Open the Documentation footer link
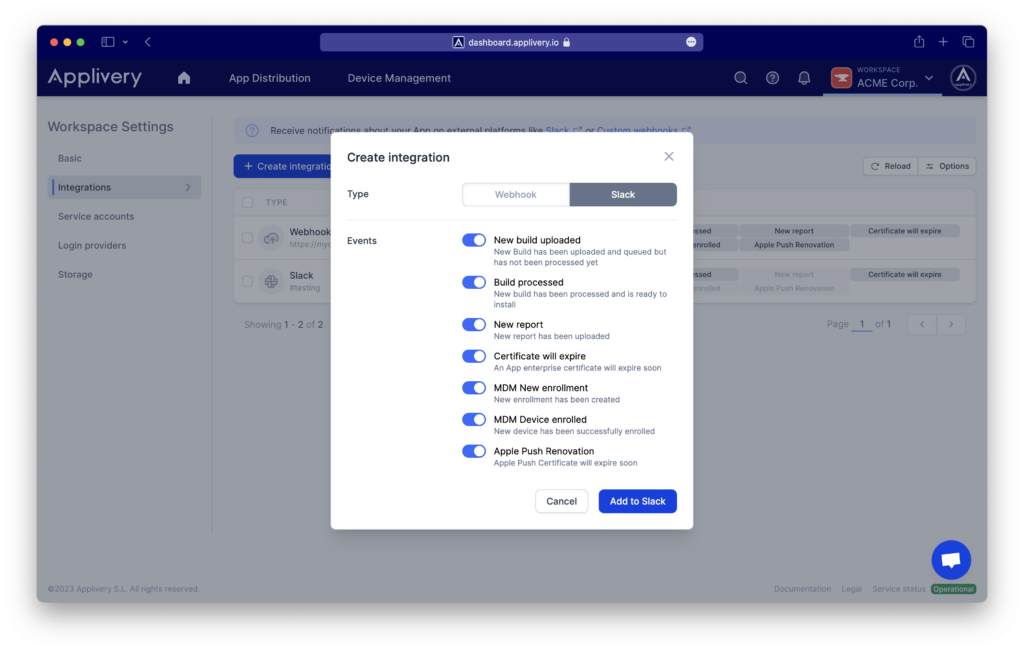The height and width of the screenshot is (651, 1024). (803, 589)
